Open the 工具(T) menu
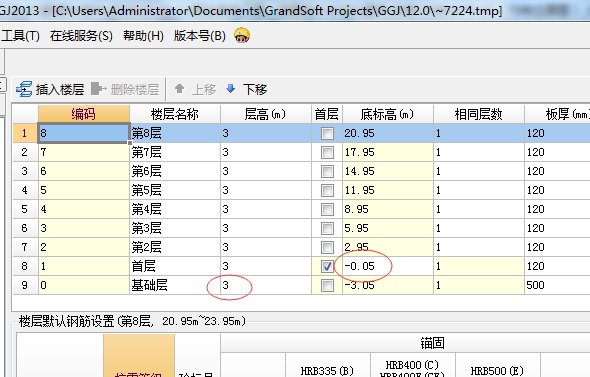This screenshot has height=377, width=590. (x=20, y=36)
